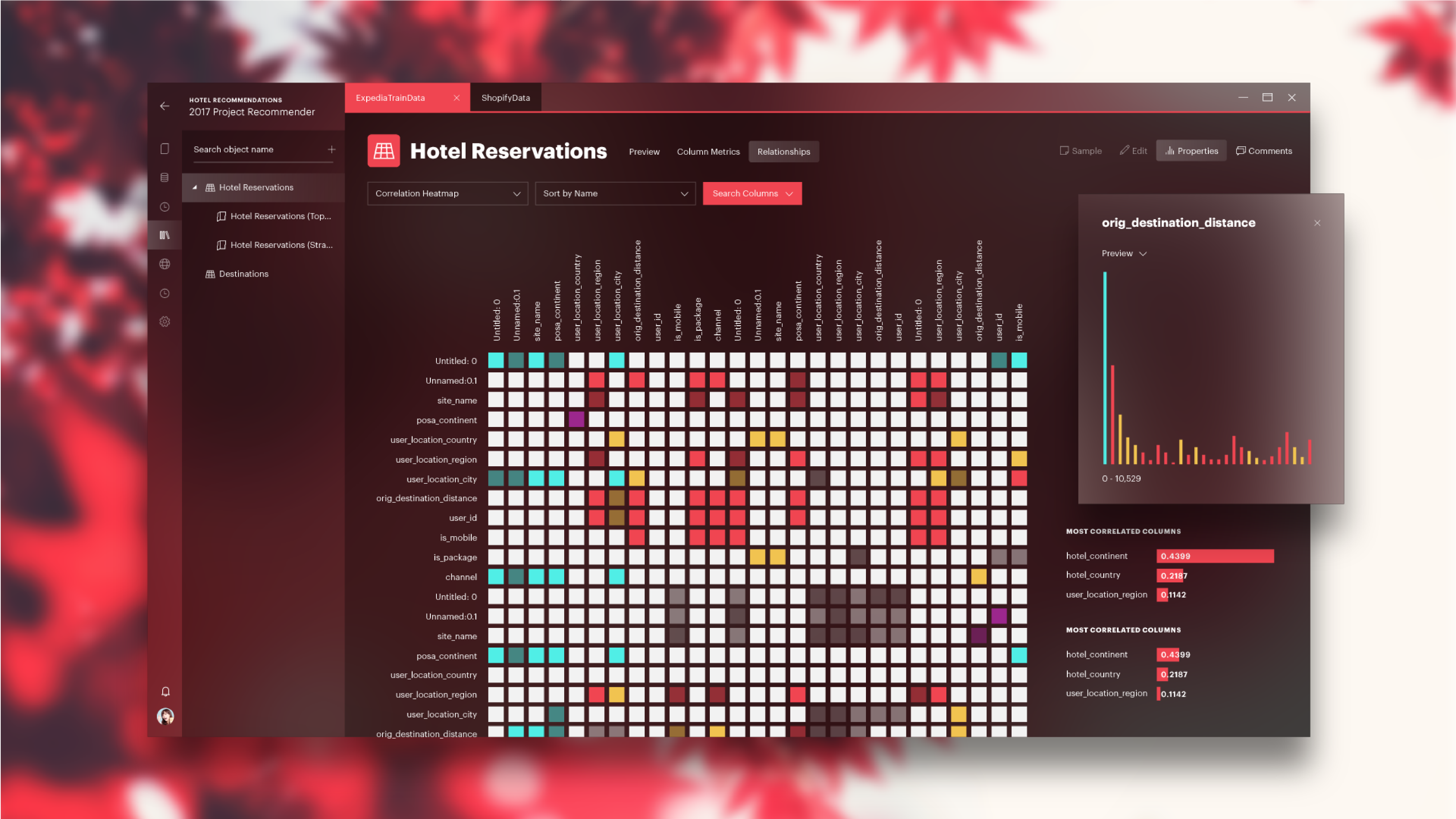Screen dimensions: 1456x819
Task: Click the purple cell in second Unnamed:0.1 row
Action: (x=999, y=616)
